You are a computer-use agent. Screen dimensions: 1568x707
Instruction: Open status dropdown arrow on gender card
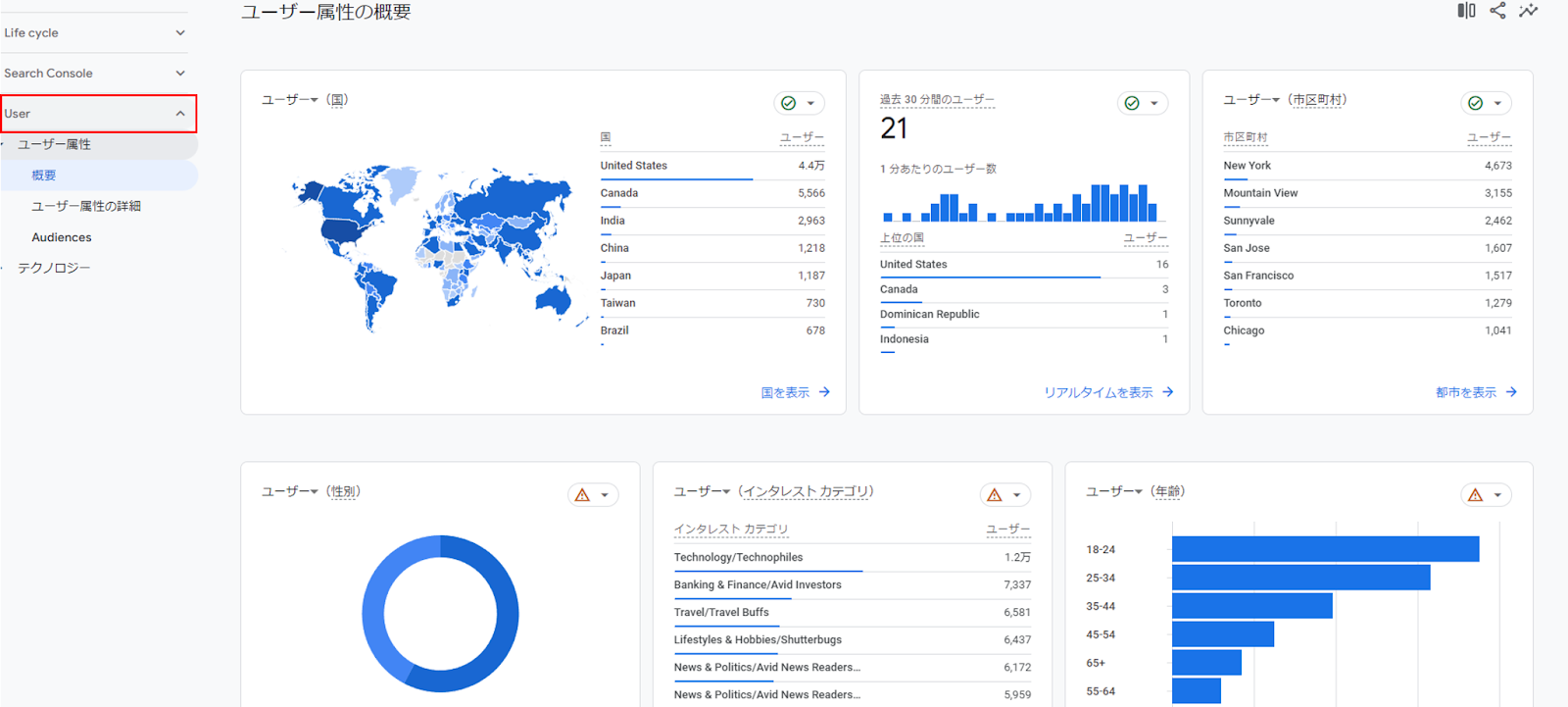pyautogui.click(x=605, y=495)
